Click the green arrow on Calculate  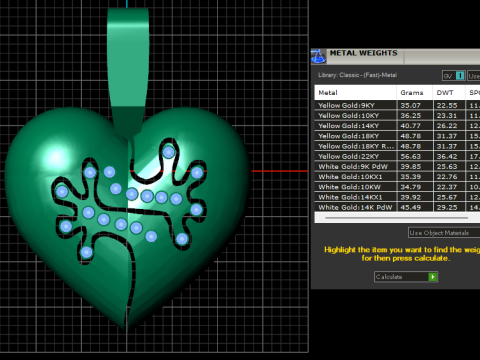[x=433, y=277]
